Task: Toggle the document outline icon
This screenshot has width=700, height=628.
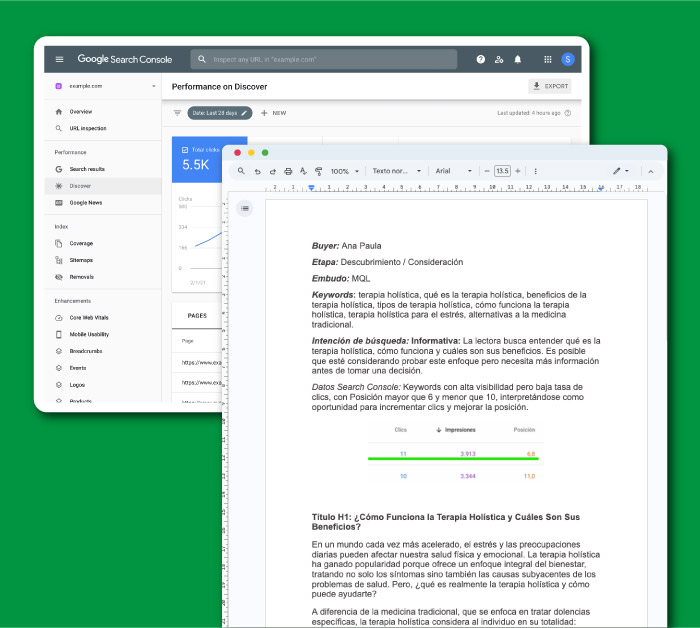Action: (x=245, y=208)
